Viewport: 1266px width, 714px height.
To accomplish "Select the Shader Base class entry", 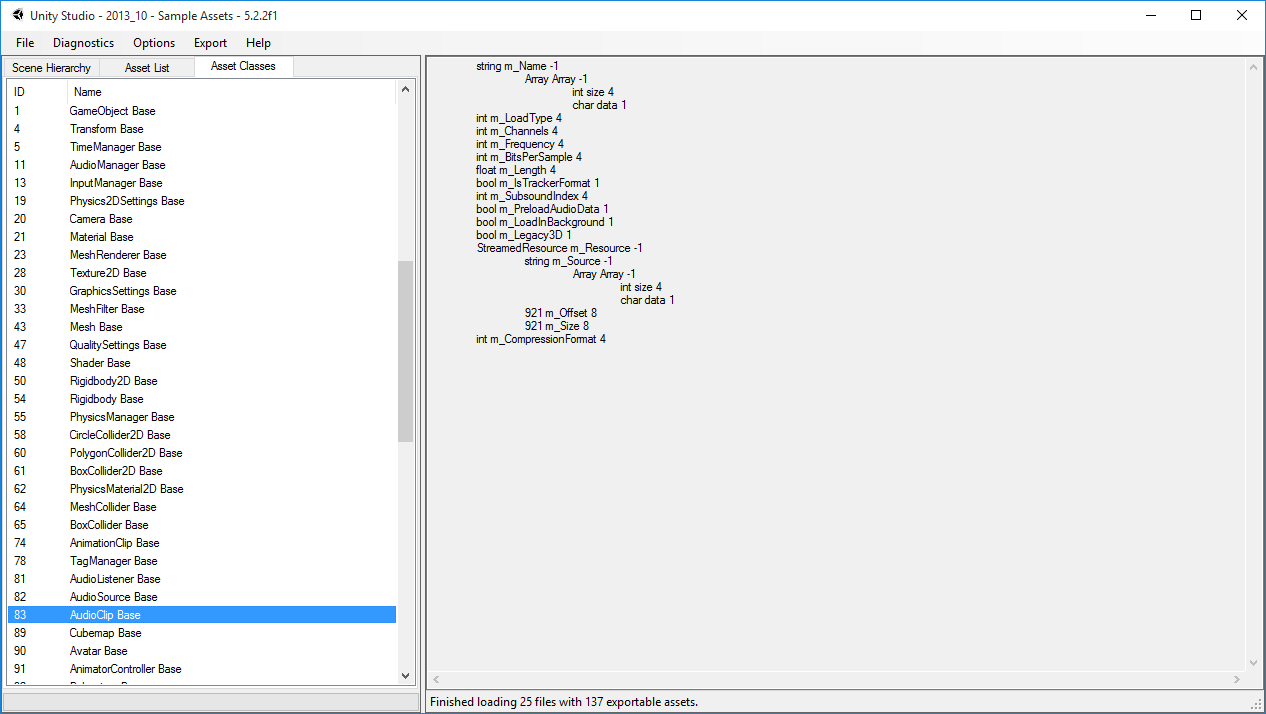I will click(100, 363).
